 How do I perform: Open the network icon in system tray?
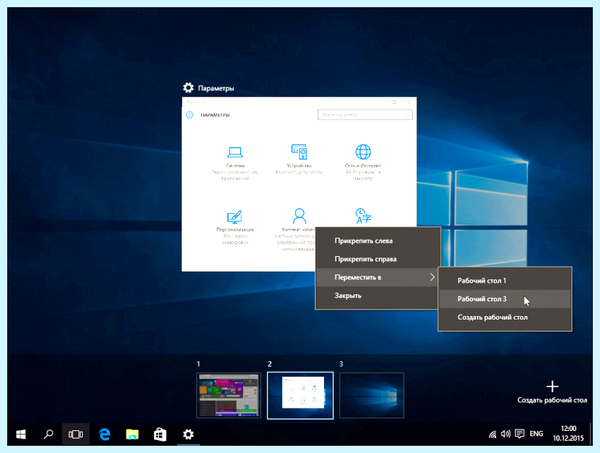(492, 434)
